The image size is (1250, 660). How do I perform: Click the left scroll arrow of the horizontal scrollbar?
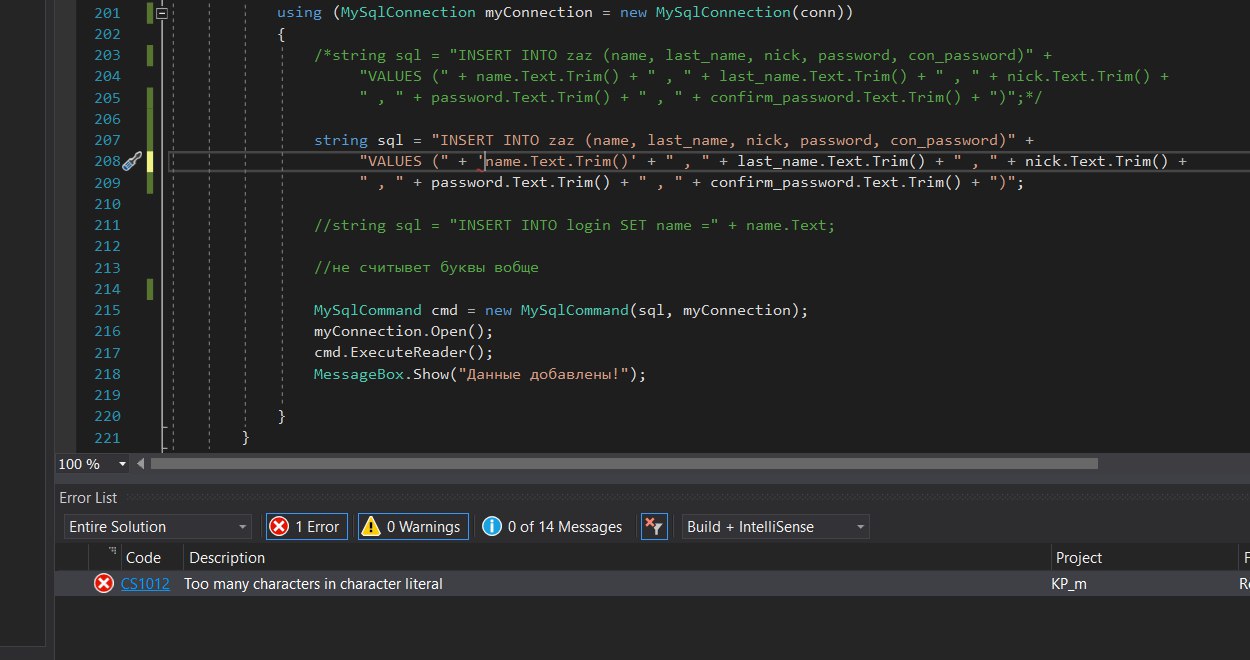point(140,464)
